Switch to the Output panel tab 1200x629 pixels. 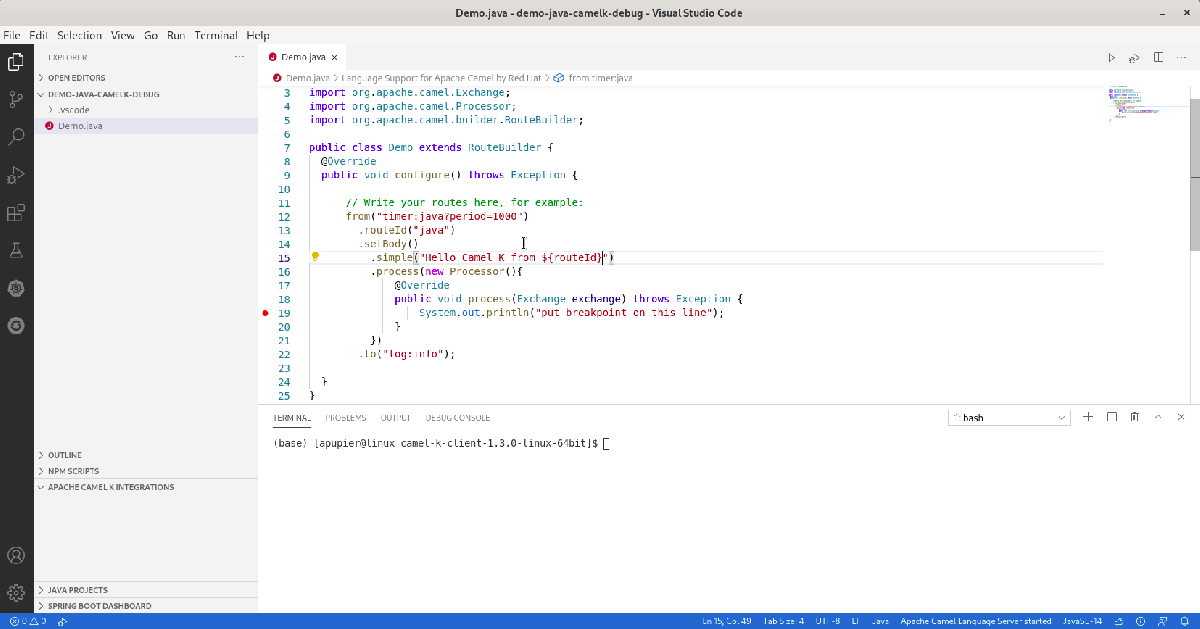click(396, 417)
